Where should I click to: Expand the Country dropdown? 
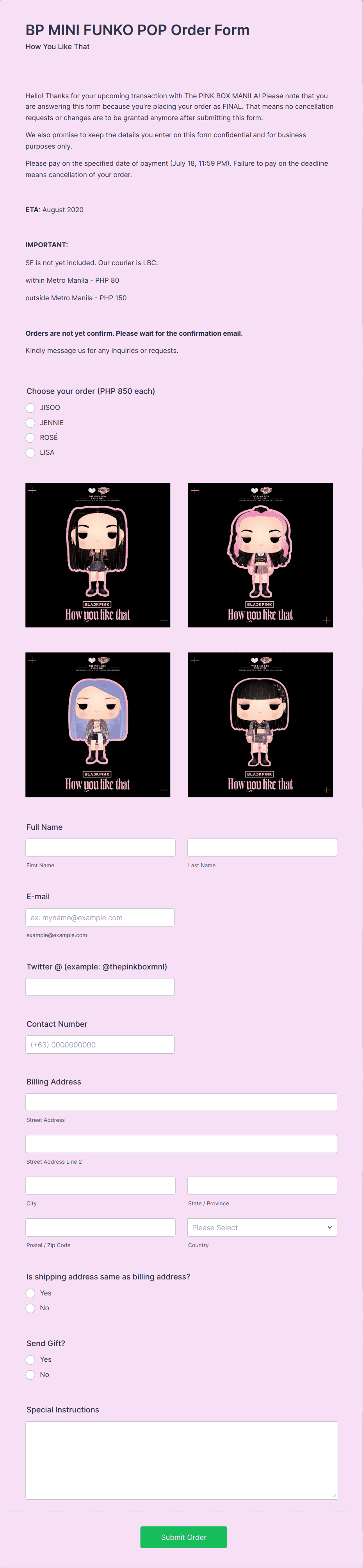262,1227
